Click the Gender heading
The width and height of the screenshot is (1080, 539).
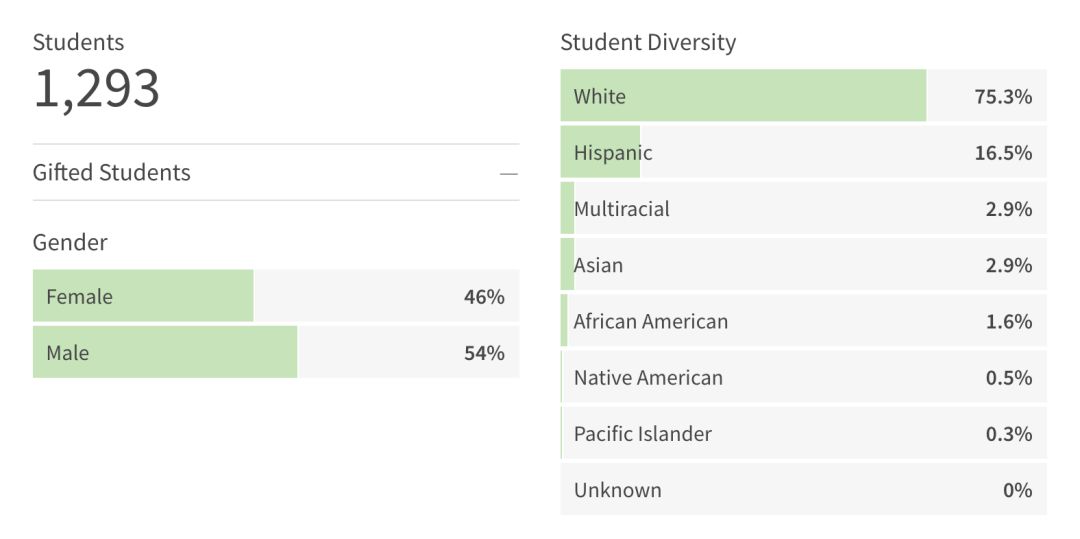(70, 242)
